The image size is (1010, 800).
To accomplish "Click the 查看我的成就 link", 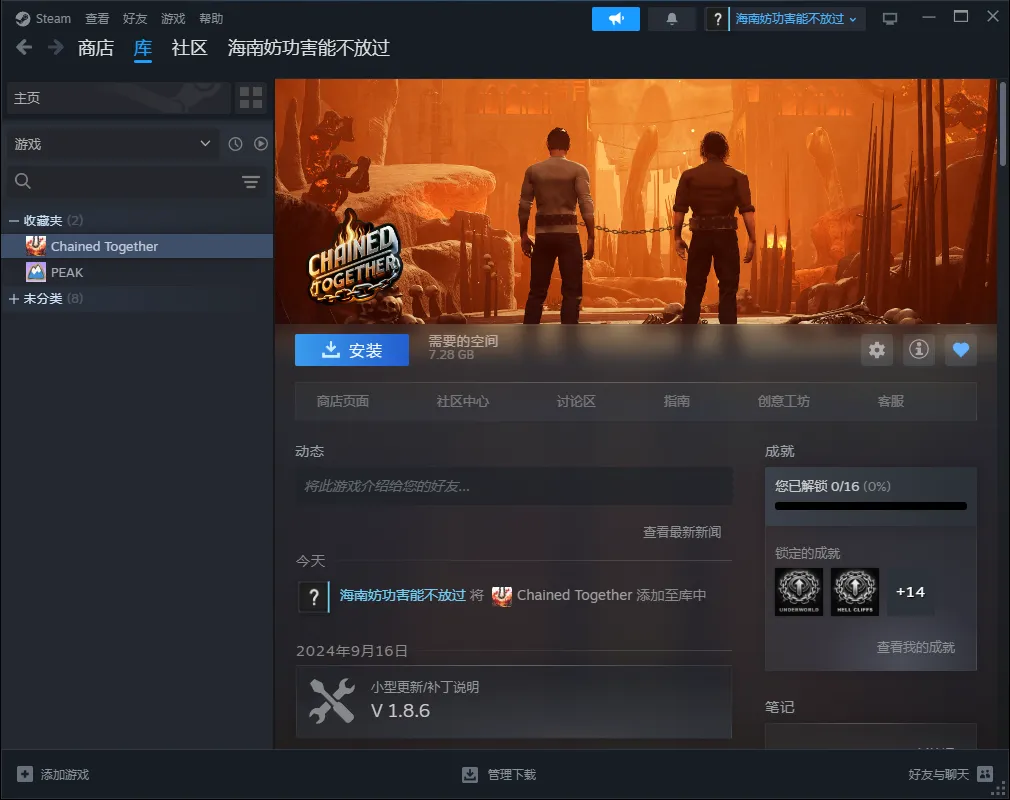I will point(915,647).
